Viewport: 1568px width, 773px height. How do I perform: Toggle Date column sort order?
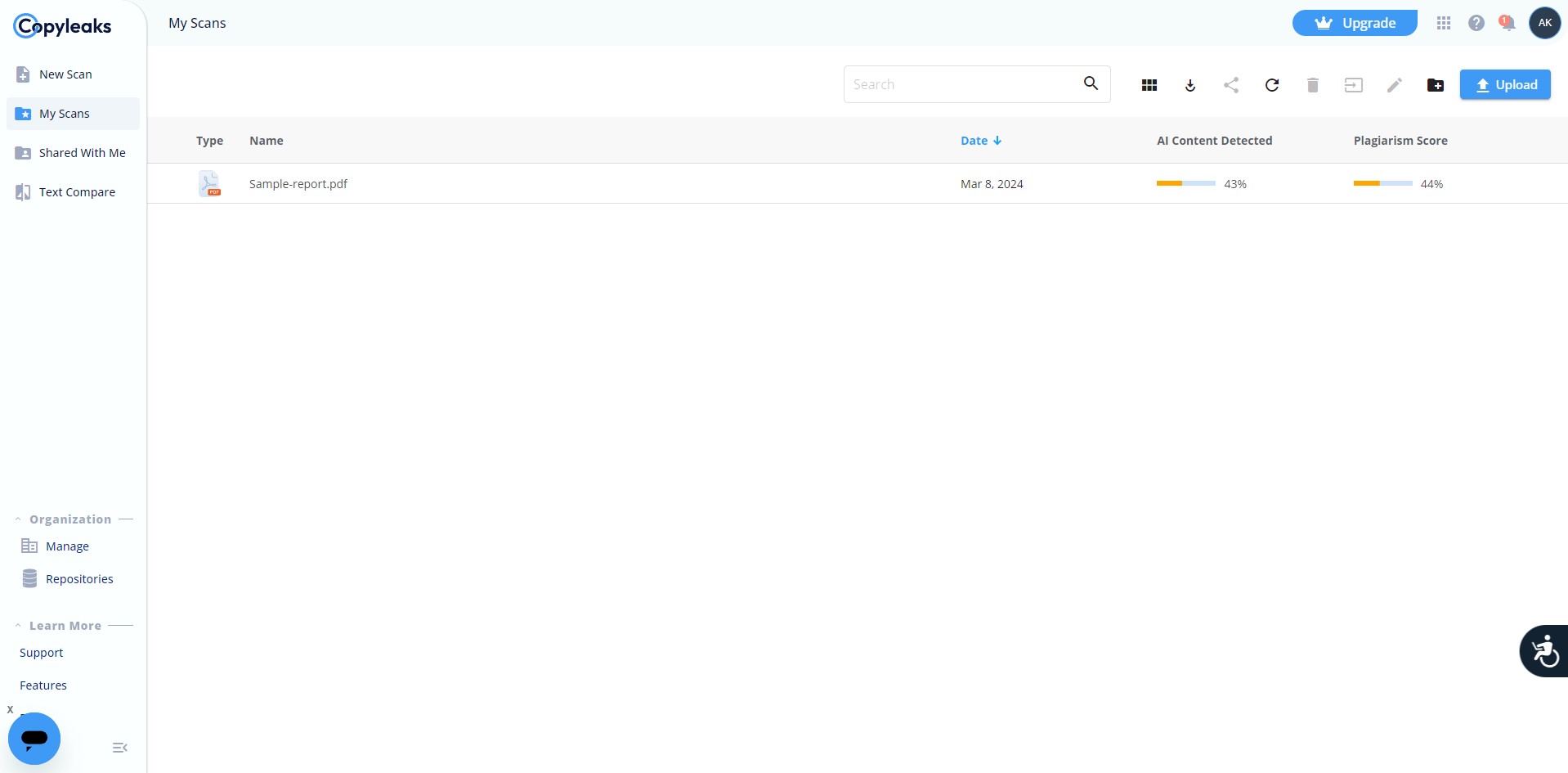981,141
